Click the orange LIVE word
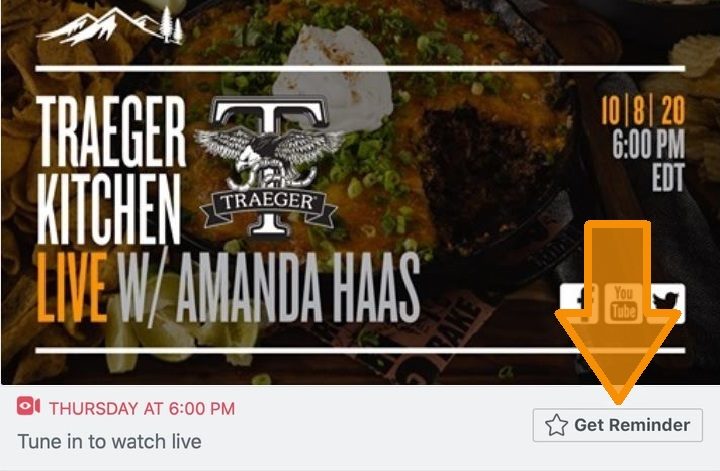720x471 pixels. pos(72,287)
